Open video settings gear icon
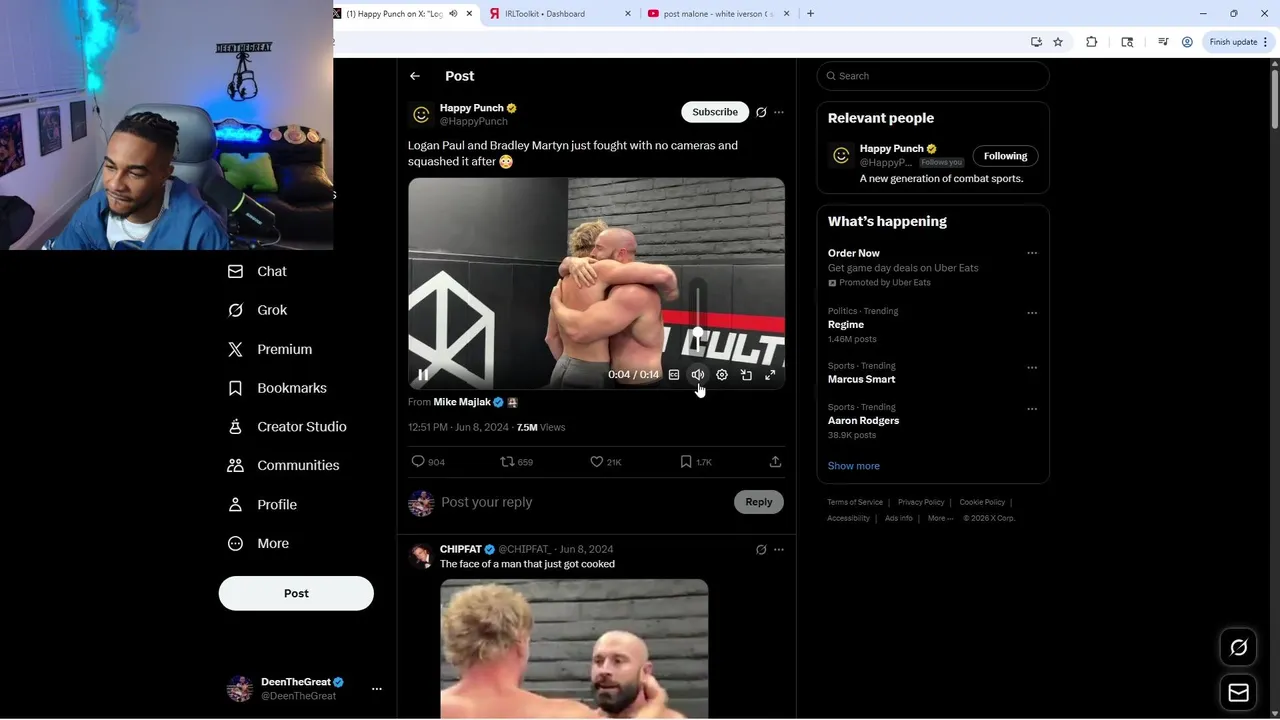 tap(722, 375)
